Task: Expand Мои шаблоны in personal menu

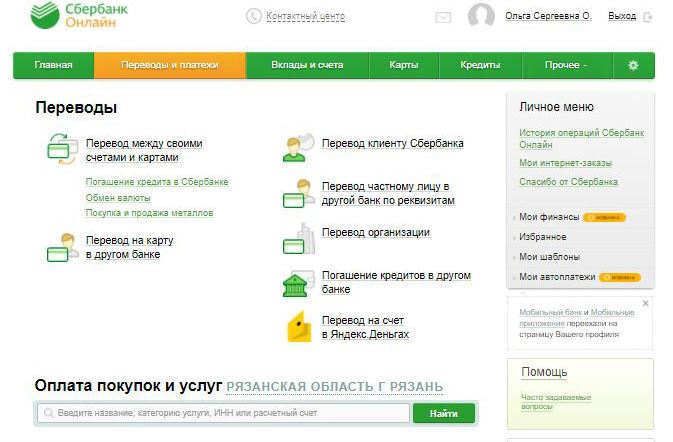Action: 549,257
